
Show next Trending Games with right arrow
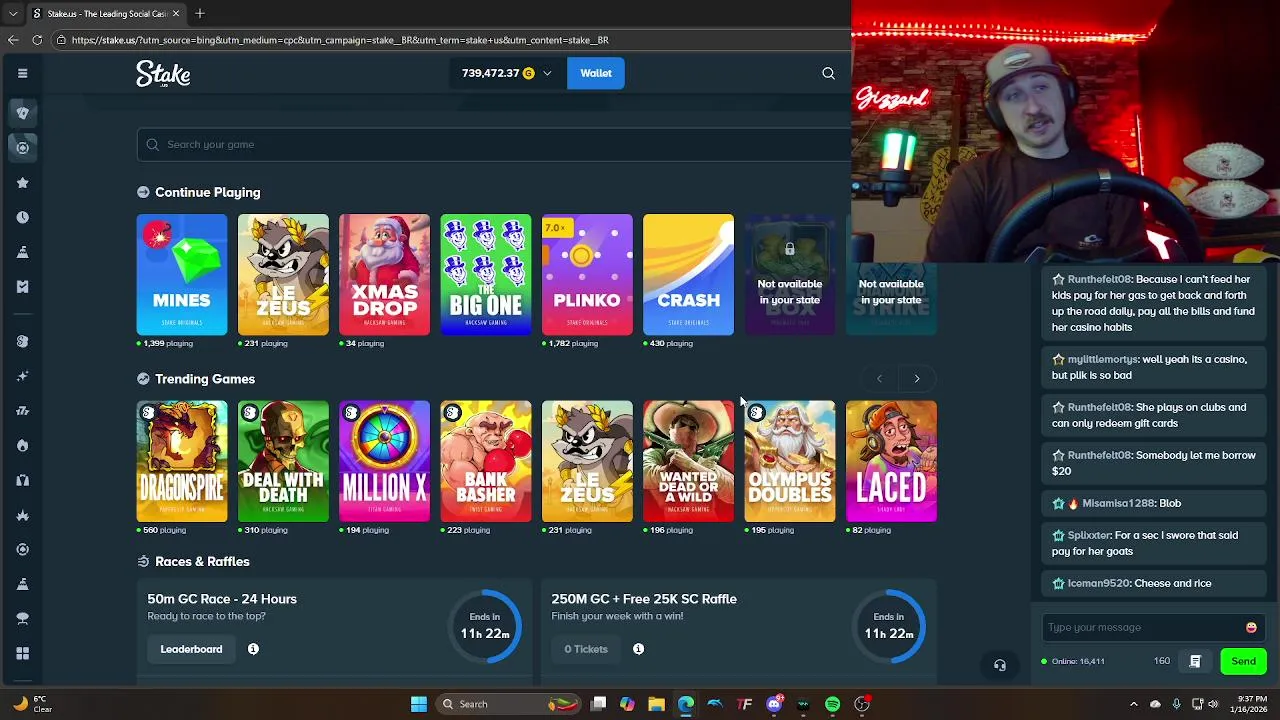click(917, 379)
